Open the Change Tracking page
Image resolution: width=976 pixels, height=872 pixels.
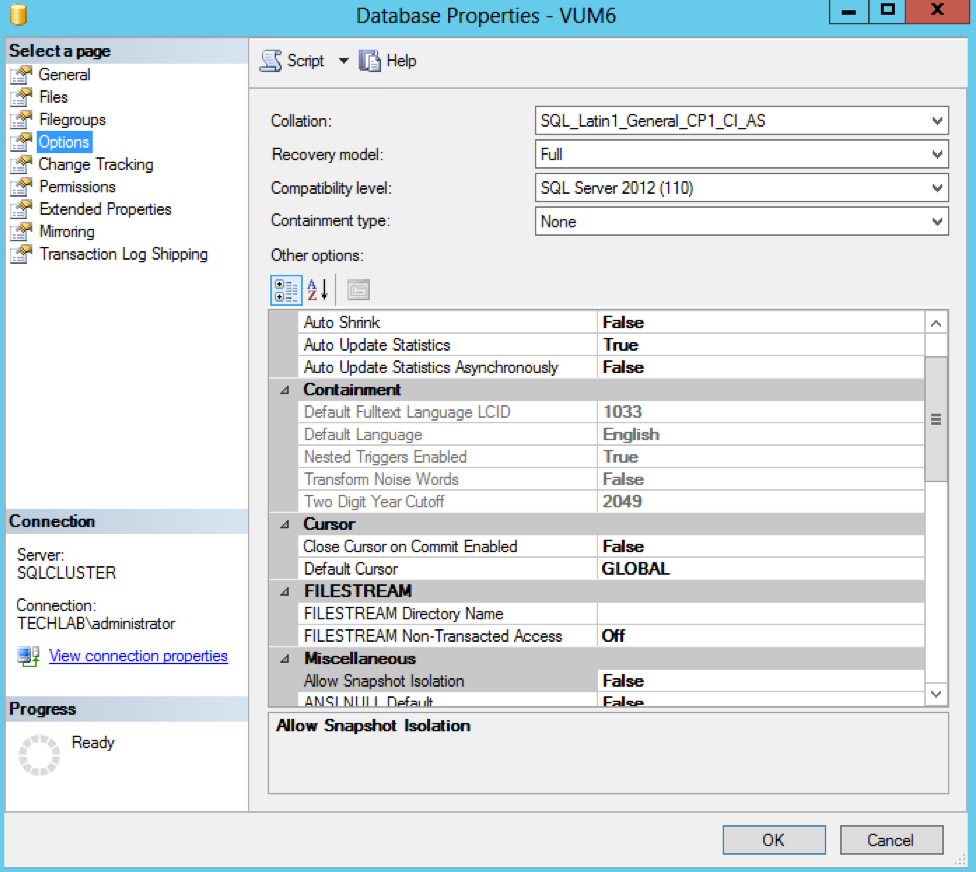(x=96, y=164)
